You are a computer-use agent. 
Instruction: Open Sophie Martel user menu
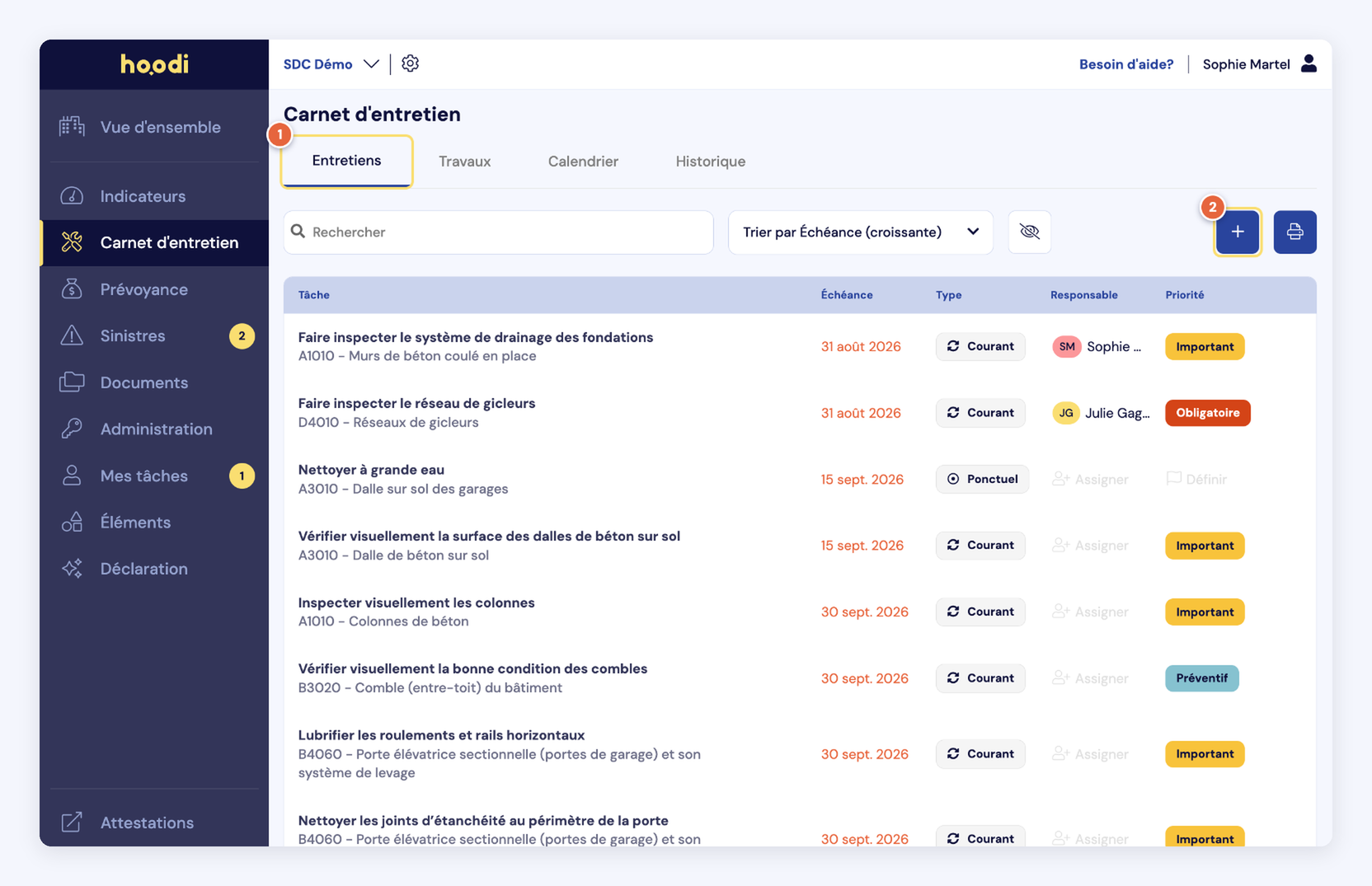[x=1260, y=64]
